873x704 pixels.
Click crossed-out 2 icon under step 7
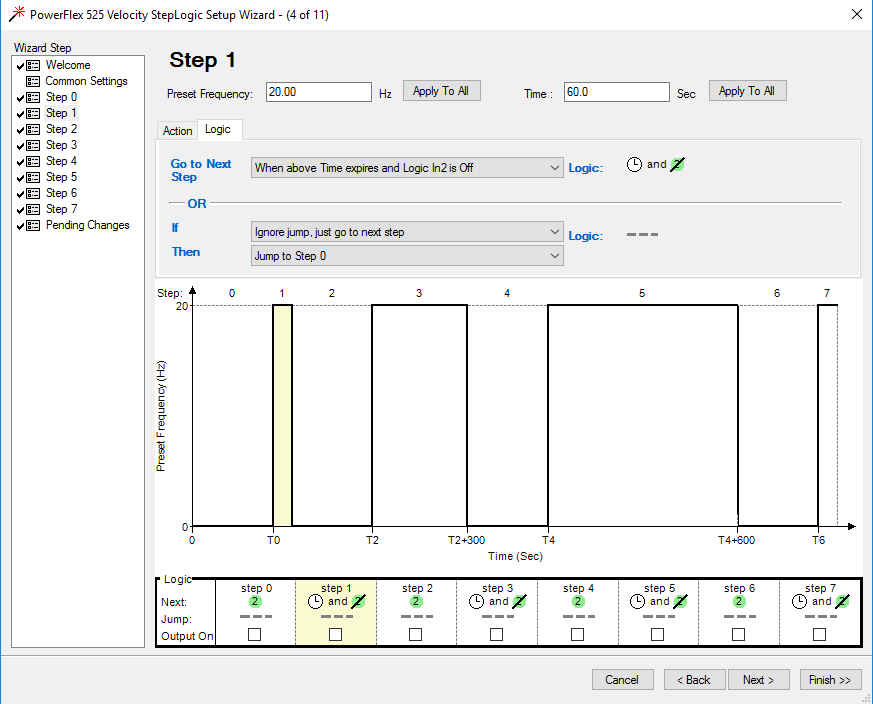(x=842, y=602)
